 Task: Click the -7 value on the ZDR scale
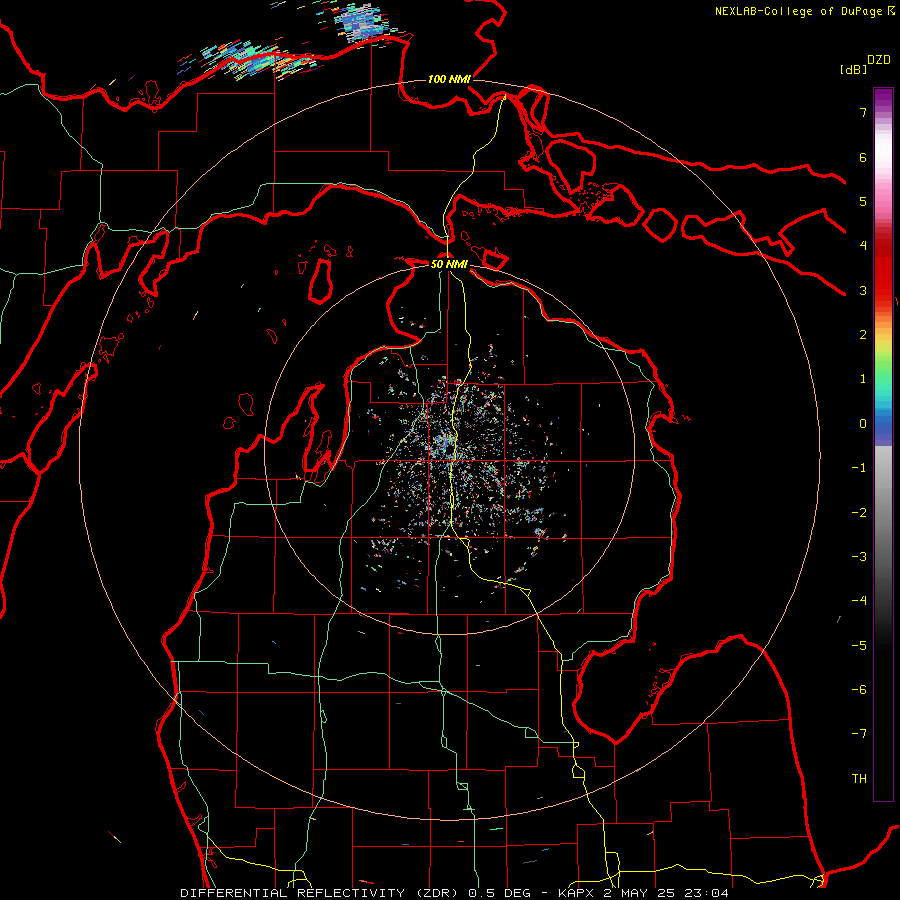(x=859, y=734)
